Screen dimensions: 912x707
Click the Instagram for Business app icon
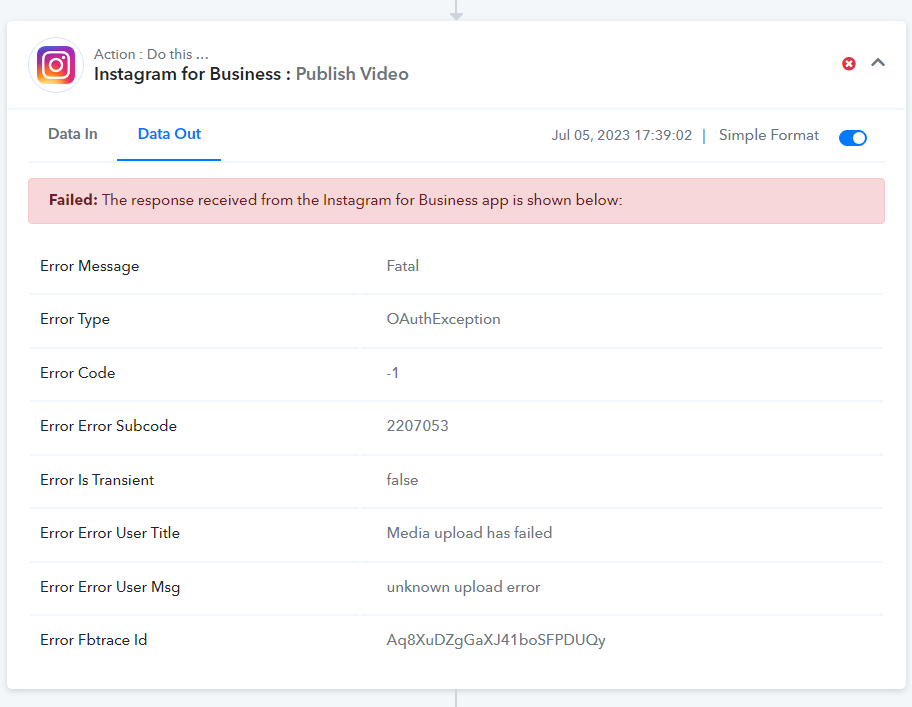click(x=56, y=65)
